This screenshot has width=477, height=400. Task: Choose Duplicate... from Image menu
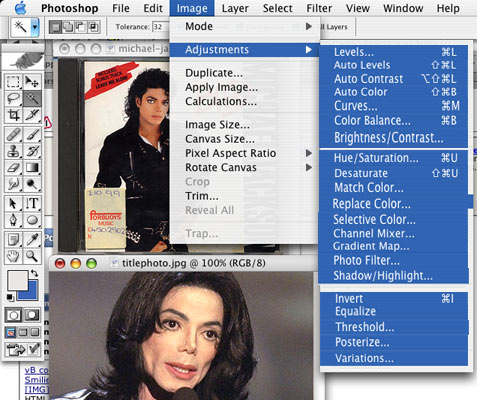point(244,73)
